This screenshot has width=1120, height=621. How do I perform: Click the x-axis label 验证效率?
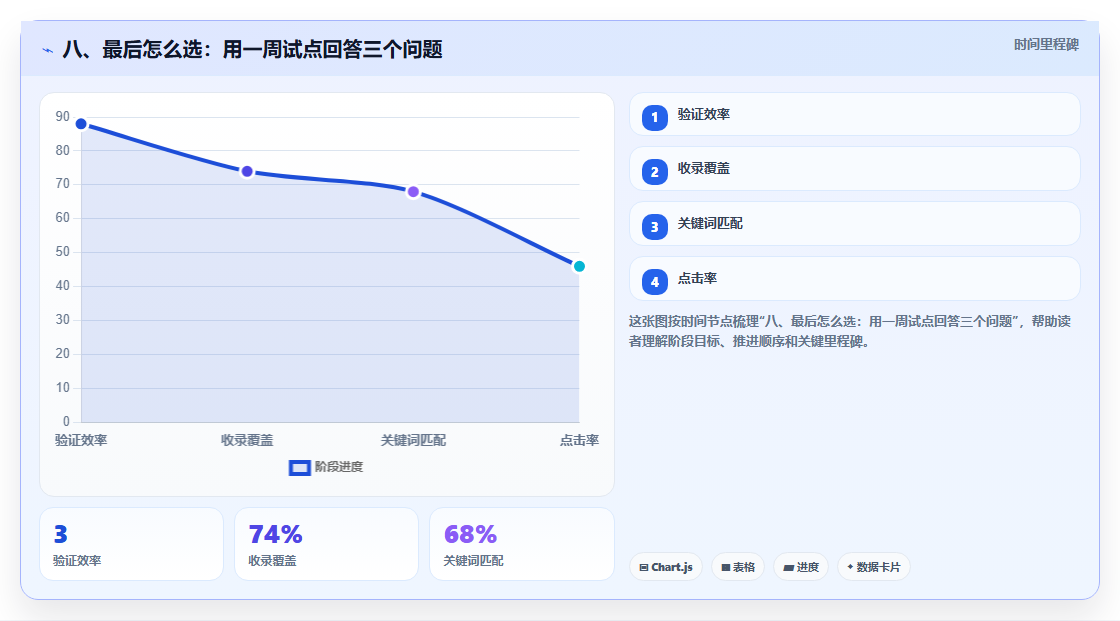[81, 440]
